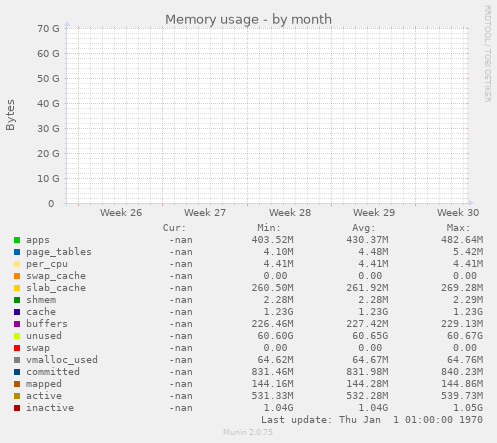Click the 'Avg:' column header
The width and height of the screenshot is (497, 443).
364,228
